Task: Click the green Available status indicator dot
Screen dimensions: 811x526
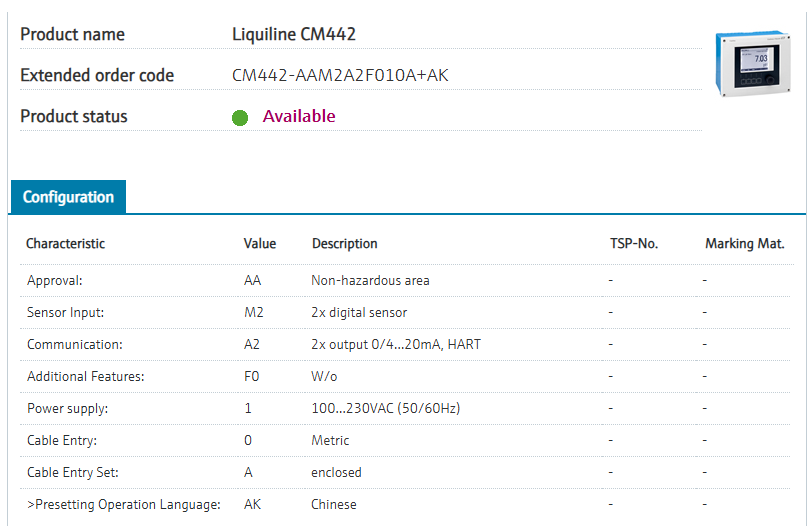Action: coord(240,117)
